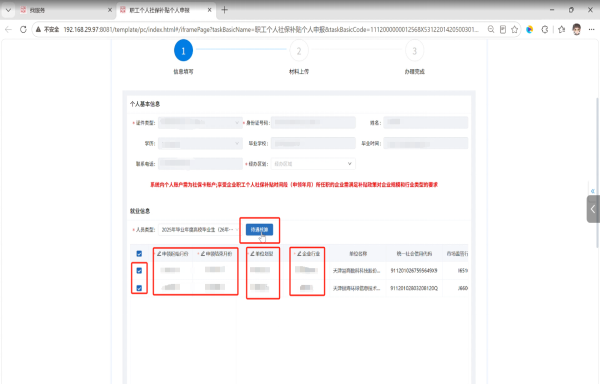Click the 联系电话 input field
This screenshot has height=384, width=600.
pyautogui.click(x=200, y=164)
